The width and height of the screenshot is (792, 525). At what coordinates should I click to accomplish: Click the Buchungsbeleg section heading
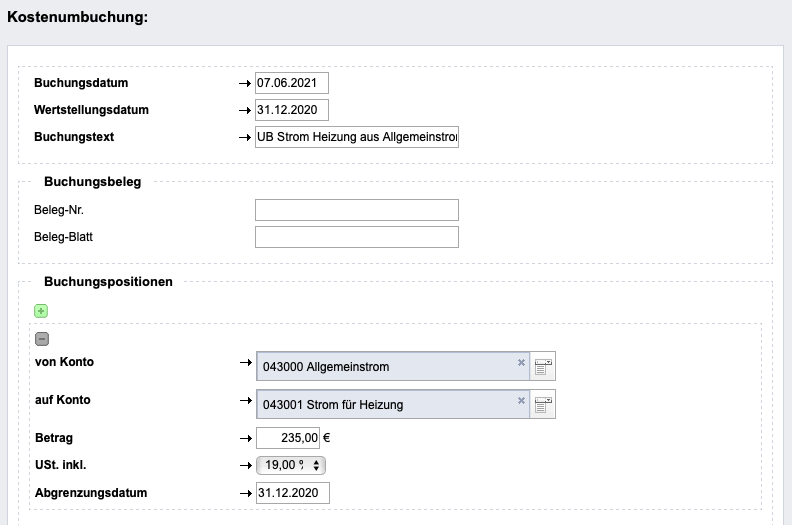[x=92, y=181]
